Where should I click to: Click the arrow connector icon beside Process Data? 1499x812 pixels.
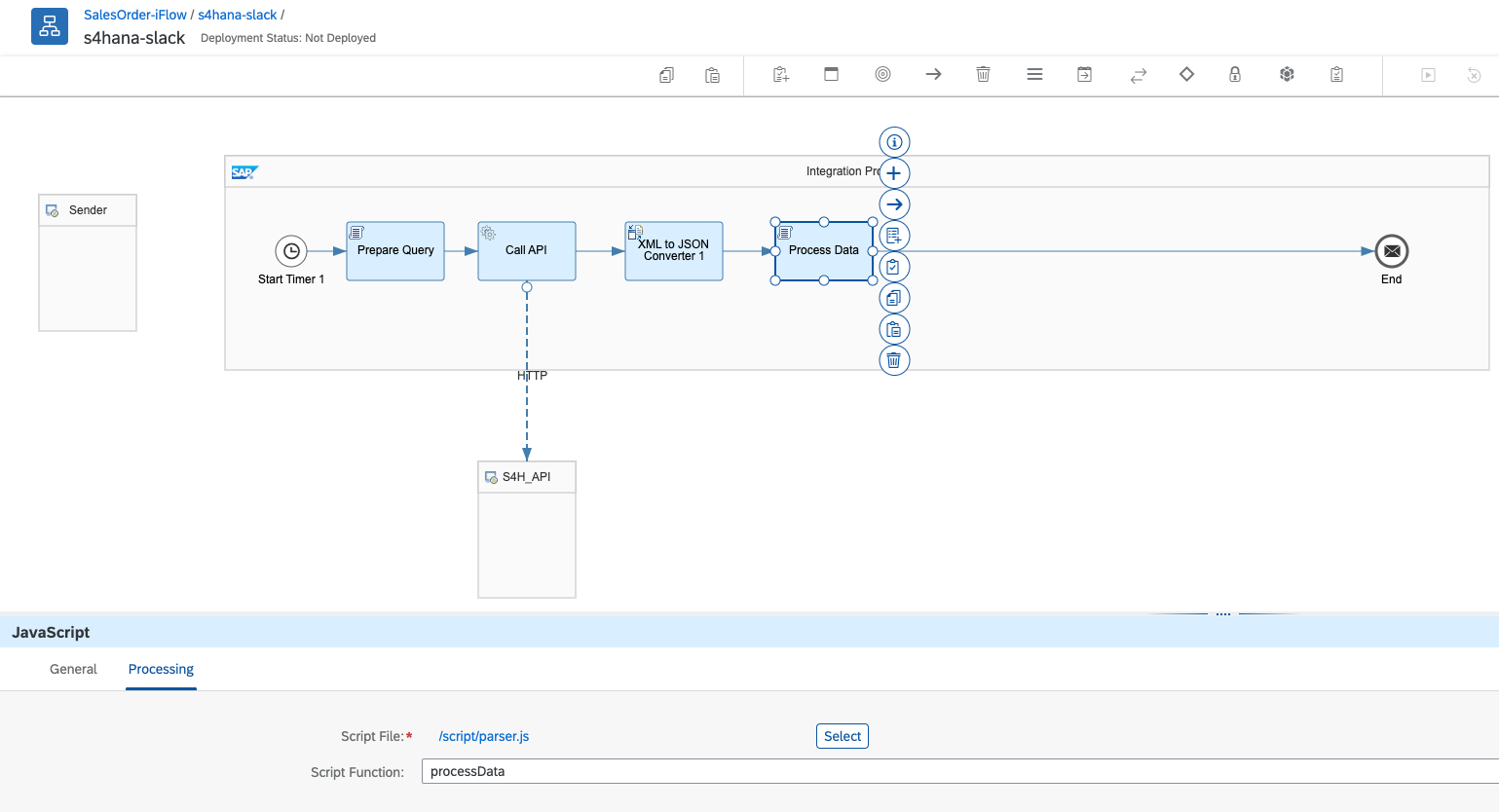(x=894, y=204)
